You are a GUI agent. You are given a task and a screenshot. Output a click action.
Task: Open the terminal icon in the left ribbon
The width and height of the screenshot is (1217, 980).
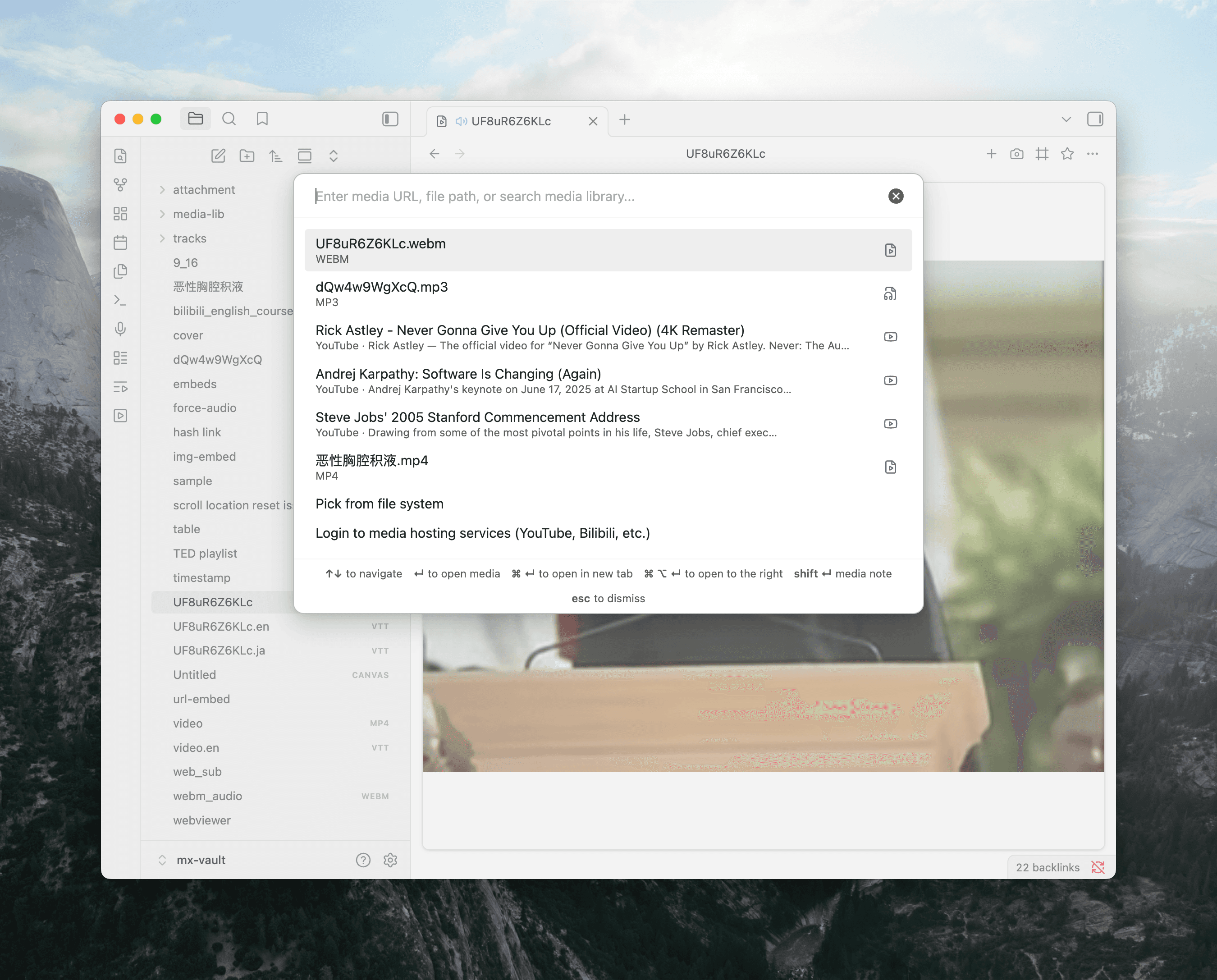121,300
